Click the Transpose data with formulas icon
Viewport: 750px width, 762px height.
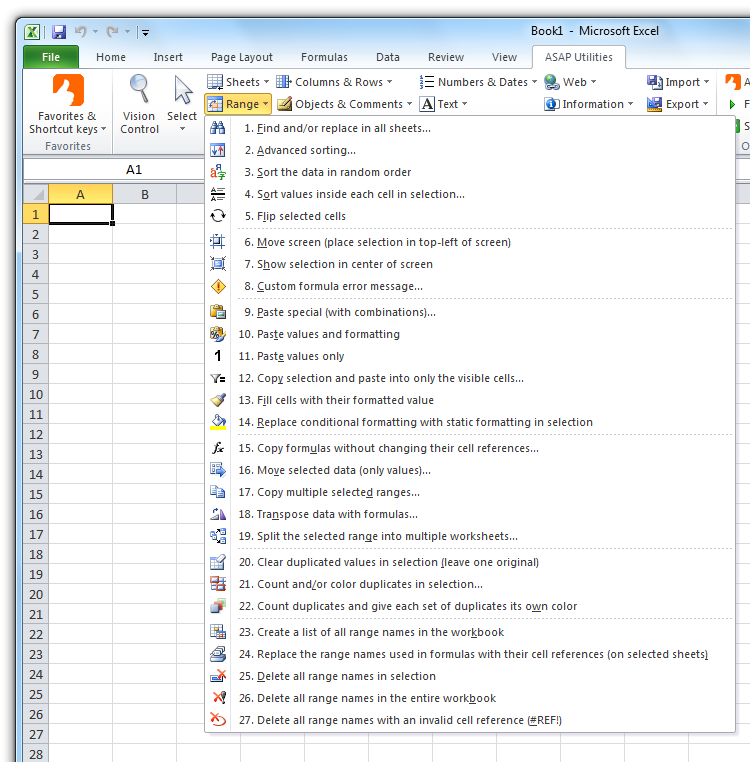pyautogui.click(x=218, y=514)
